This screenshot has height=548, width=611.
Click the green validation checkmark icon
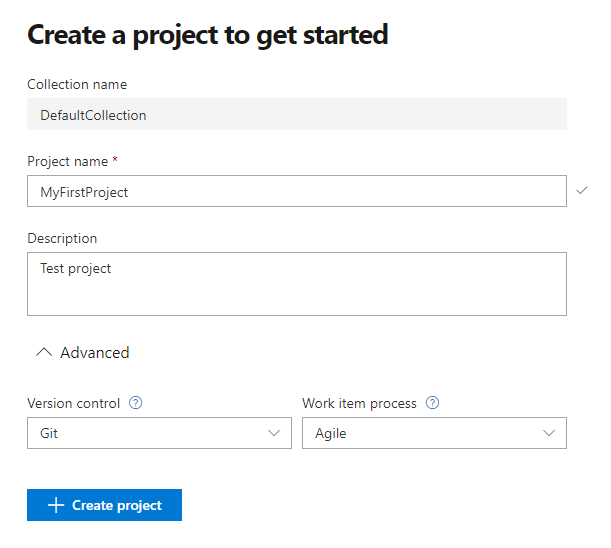[x=583, y=190]
